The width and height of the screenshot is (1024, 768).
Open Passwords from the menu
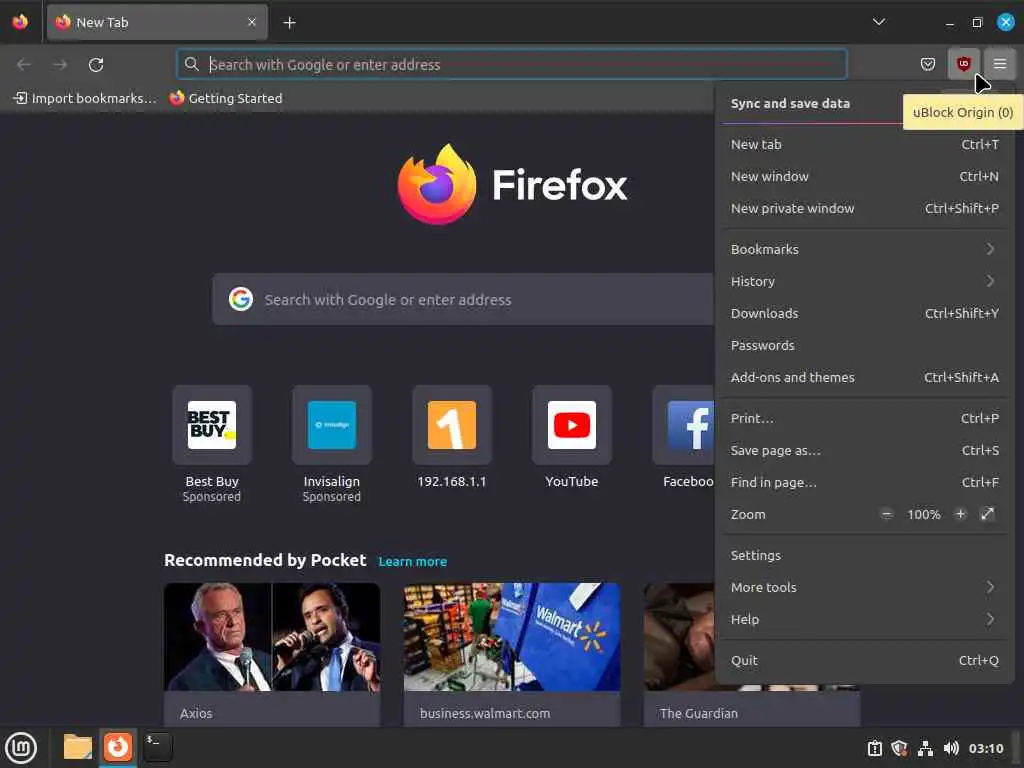pyautogui.click(x=865, y=345)
